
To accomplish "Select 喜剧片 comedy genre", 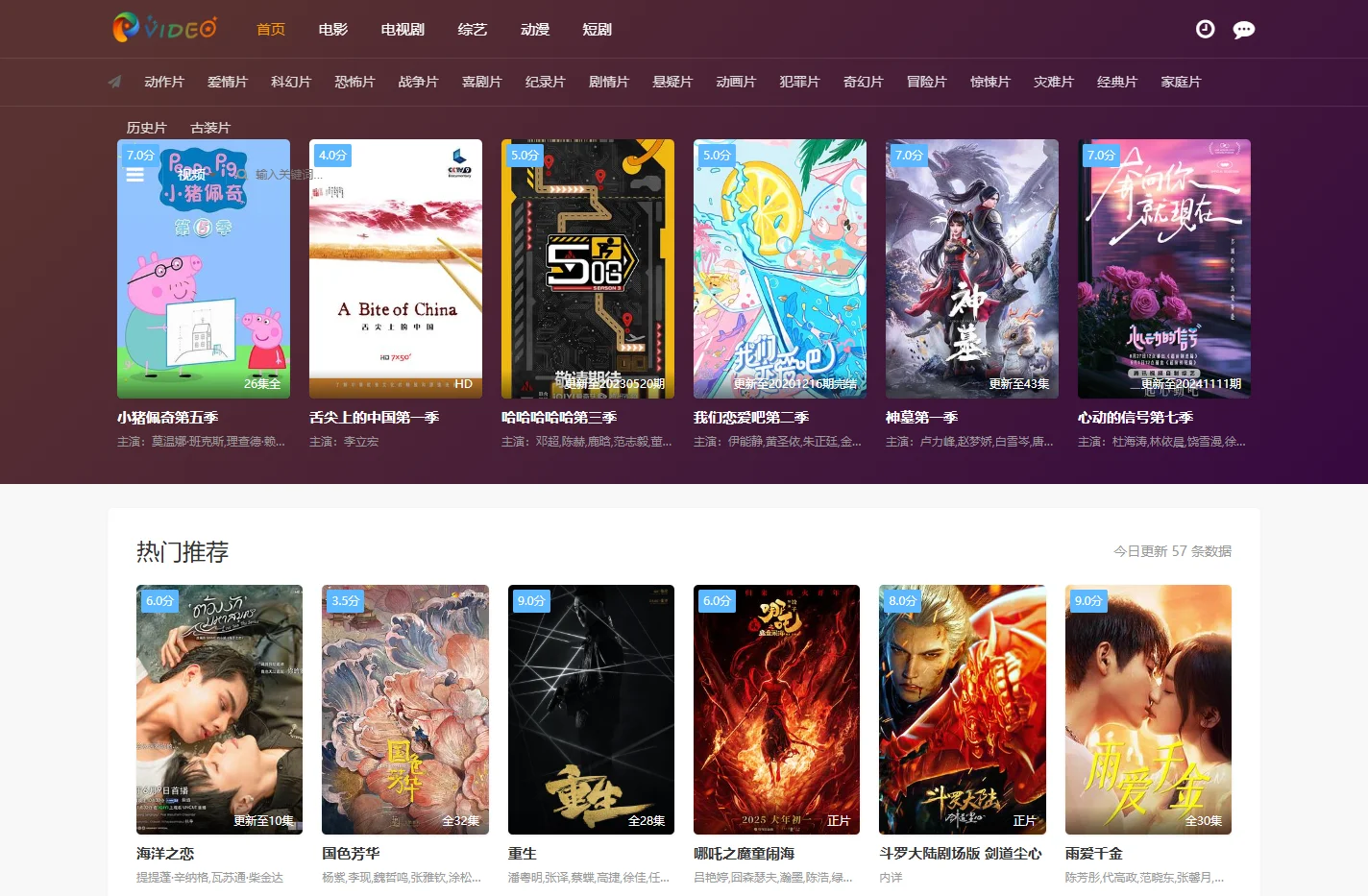I will (x=482, y=82).
